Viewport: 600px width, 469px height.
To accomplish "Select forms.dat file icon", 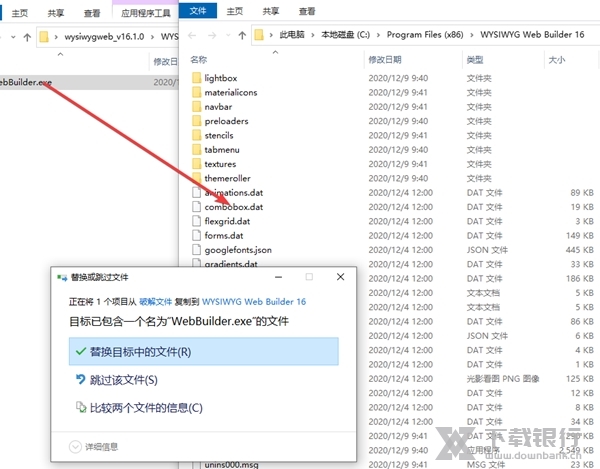I will pyautogui.click(x=196, y=235).
